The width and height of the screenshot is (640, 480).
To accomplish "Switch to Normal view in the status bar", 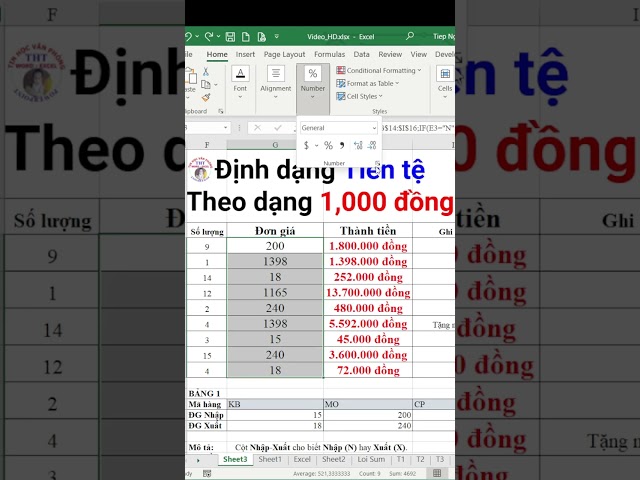I will (437, 473).
